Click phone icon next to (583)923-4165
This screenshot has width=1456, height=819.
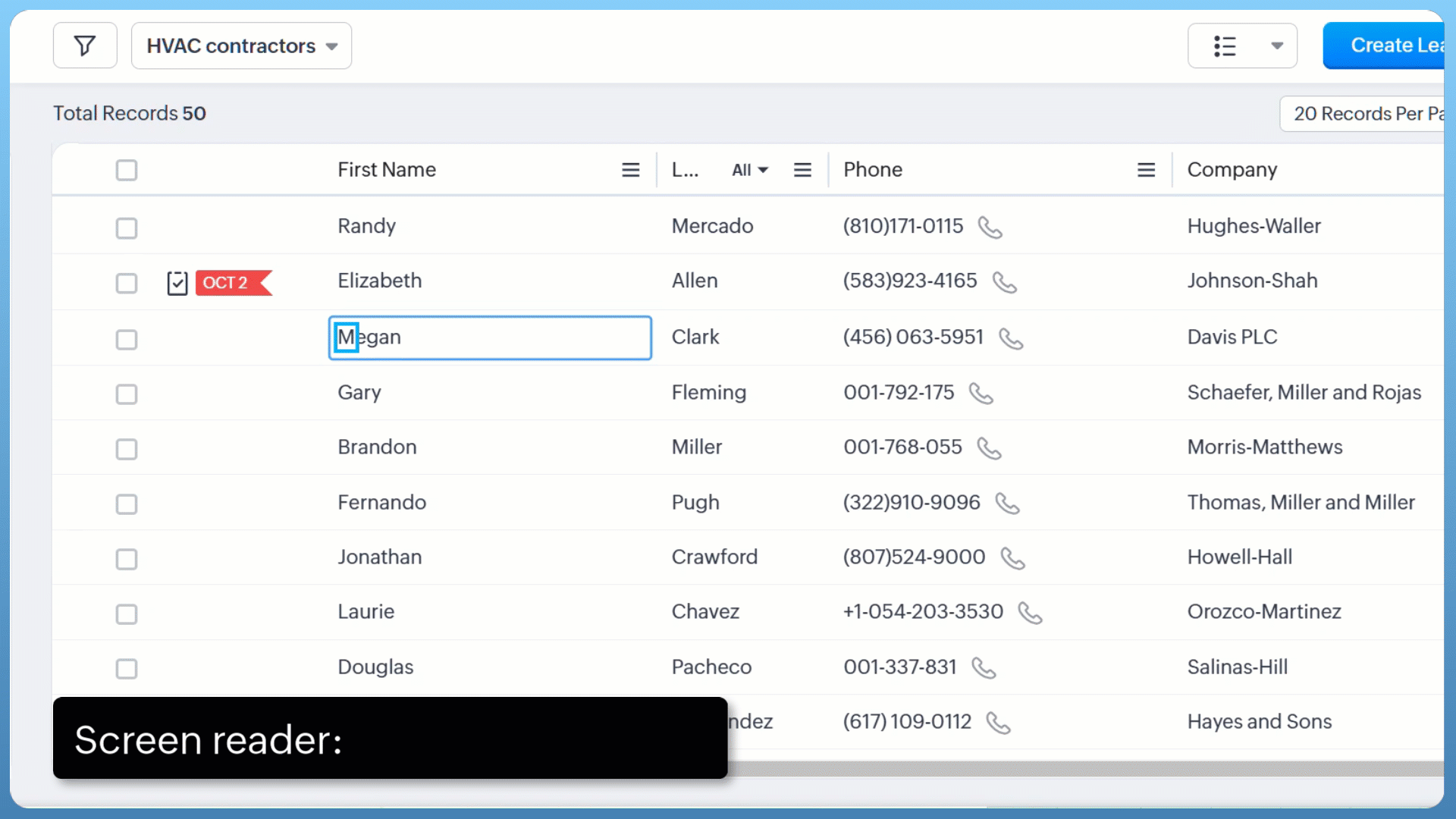click(1004, 282)
